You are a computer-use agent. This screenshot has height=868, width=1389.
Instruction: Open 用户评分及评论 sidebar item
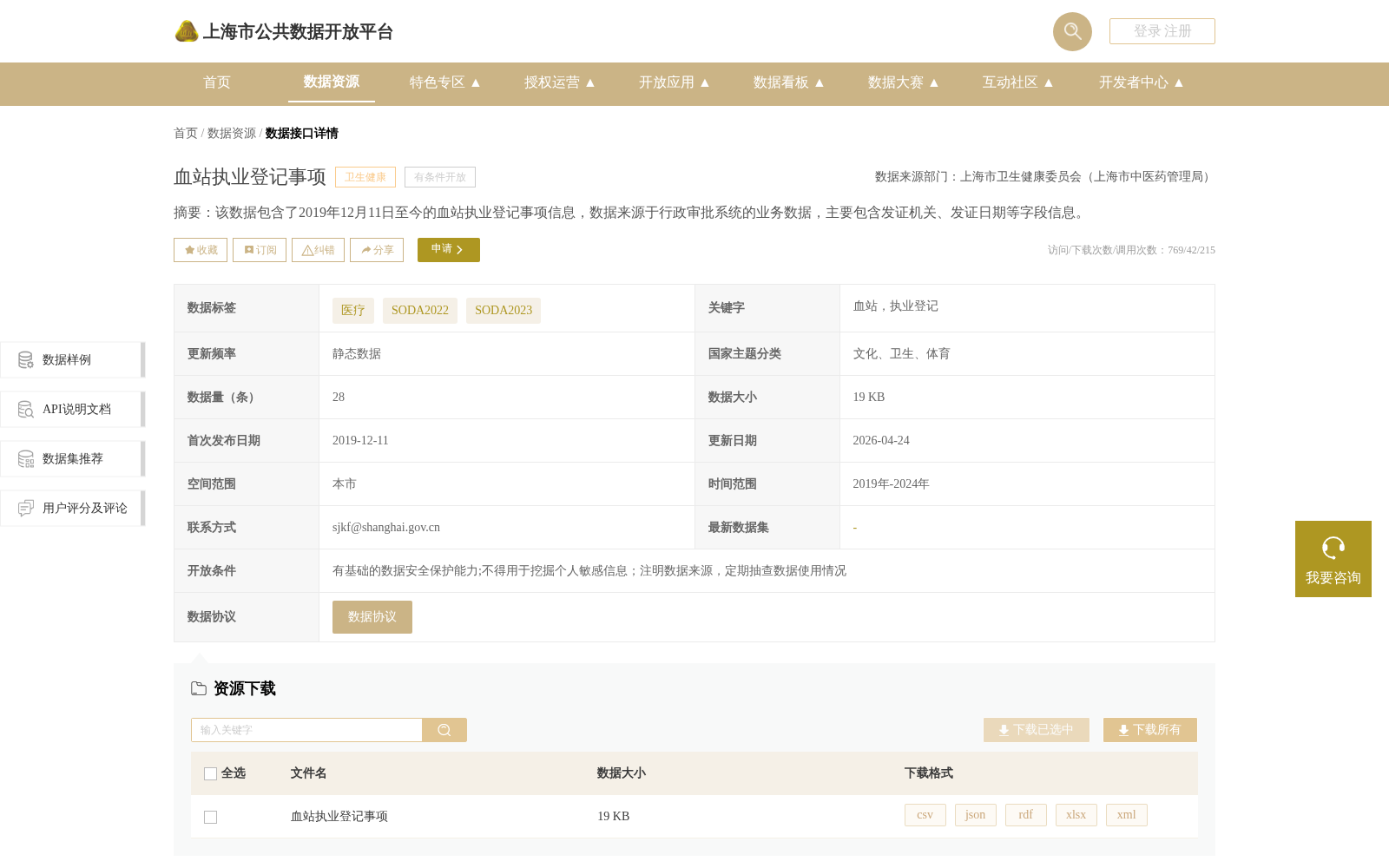click(x=73, y=508)
